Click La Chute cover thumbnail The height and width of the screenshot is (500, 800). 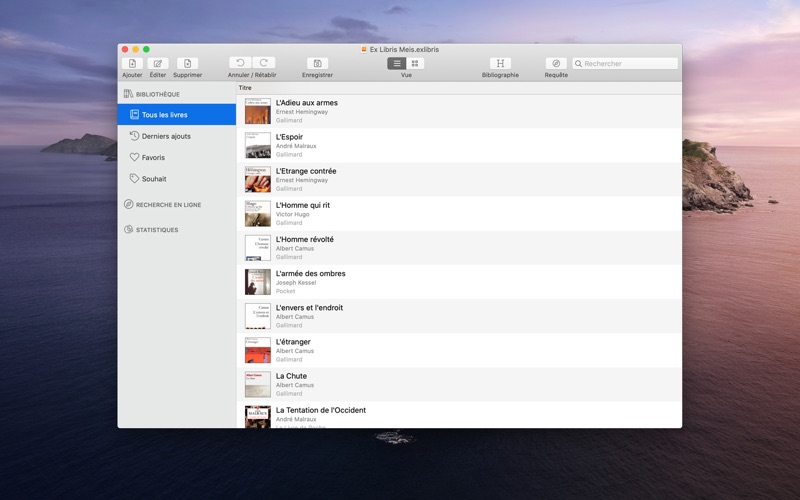click(258, 385)
